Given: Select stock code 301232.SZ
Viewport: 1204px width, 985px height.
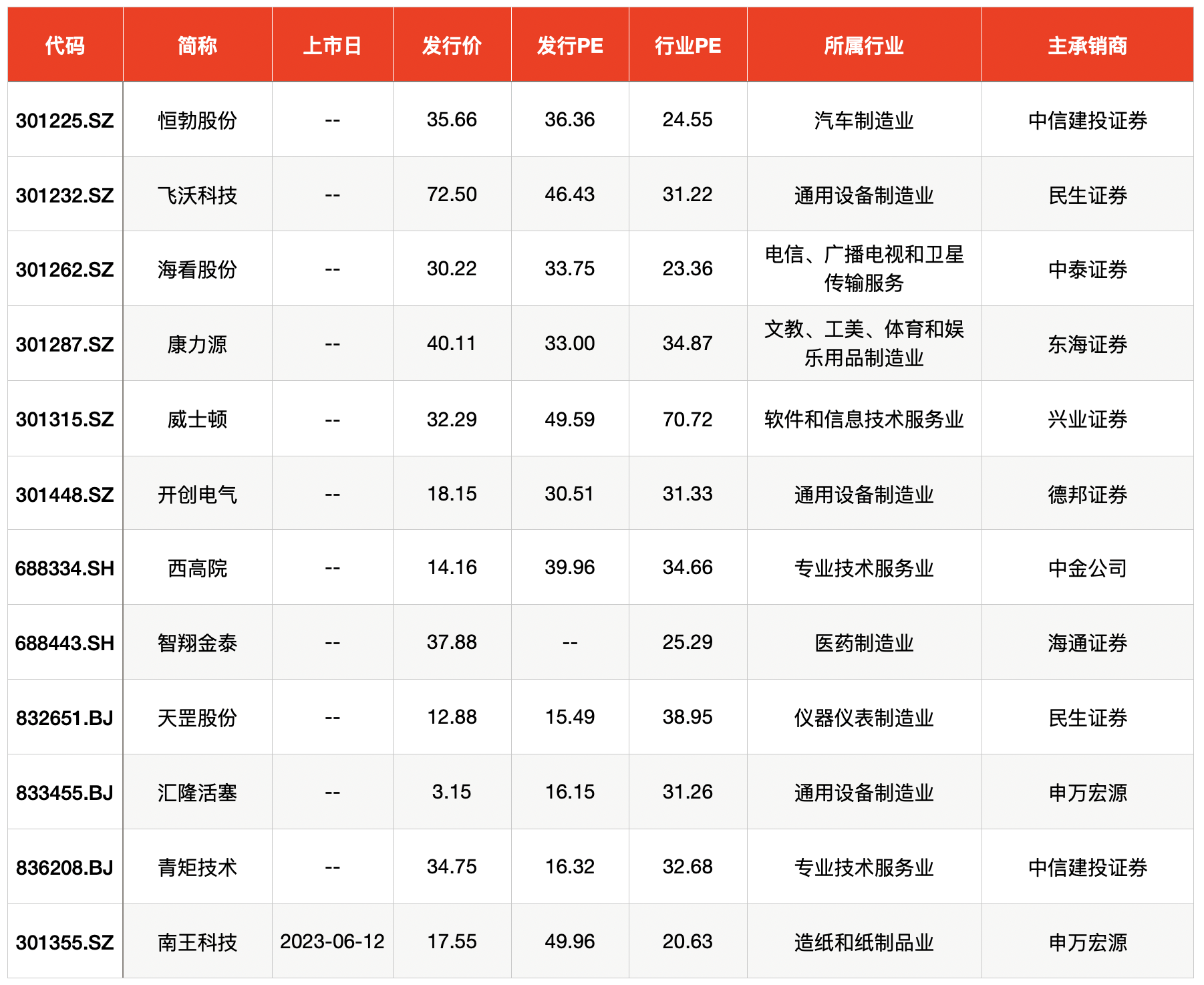Looking at the screenshot, I should (x=65, y=195).
